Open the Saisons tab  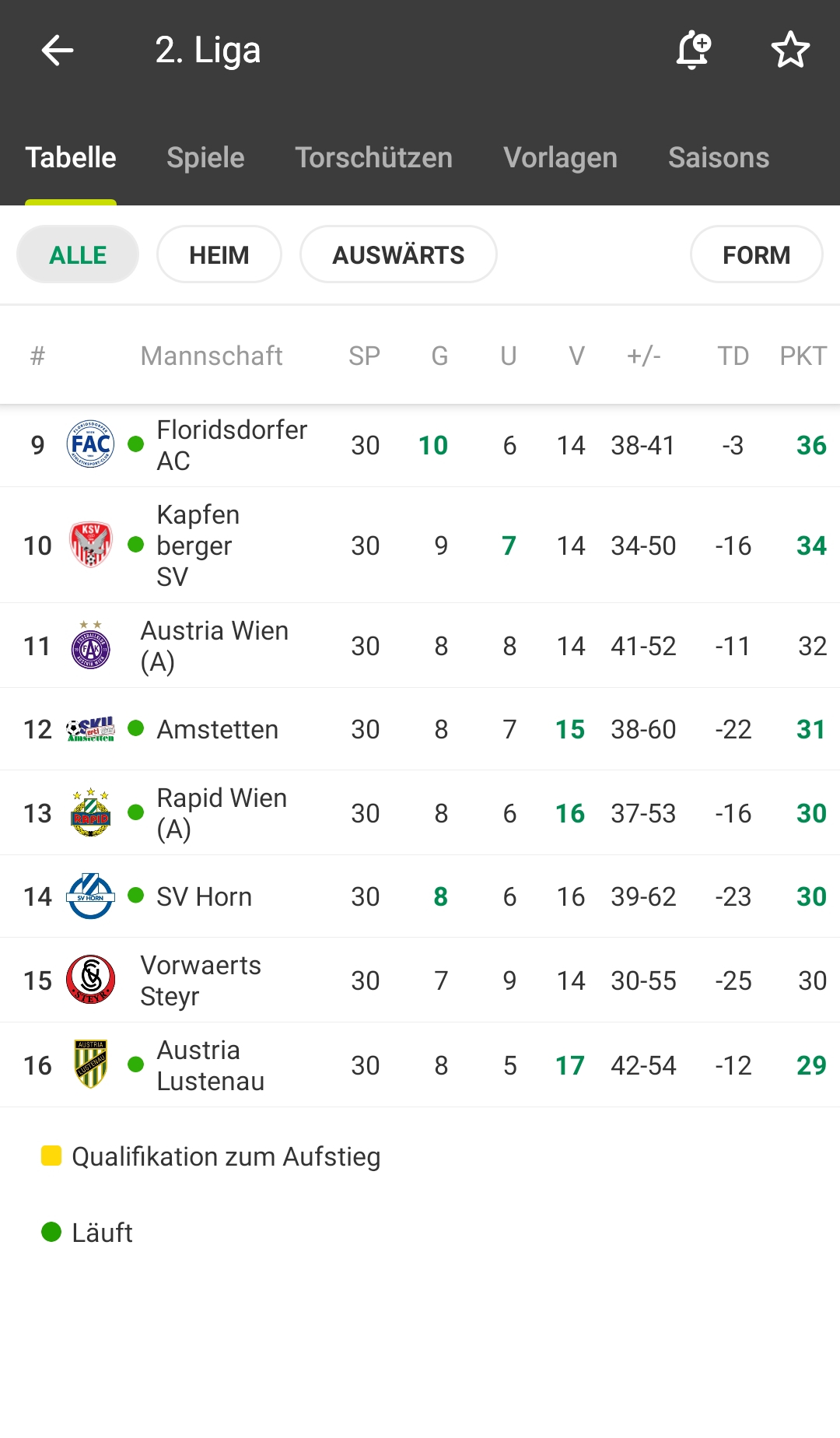click(x=719, y=158)
